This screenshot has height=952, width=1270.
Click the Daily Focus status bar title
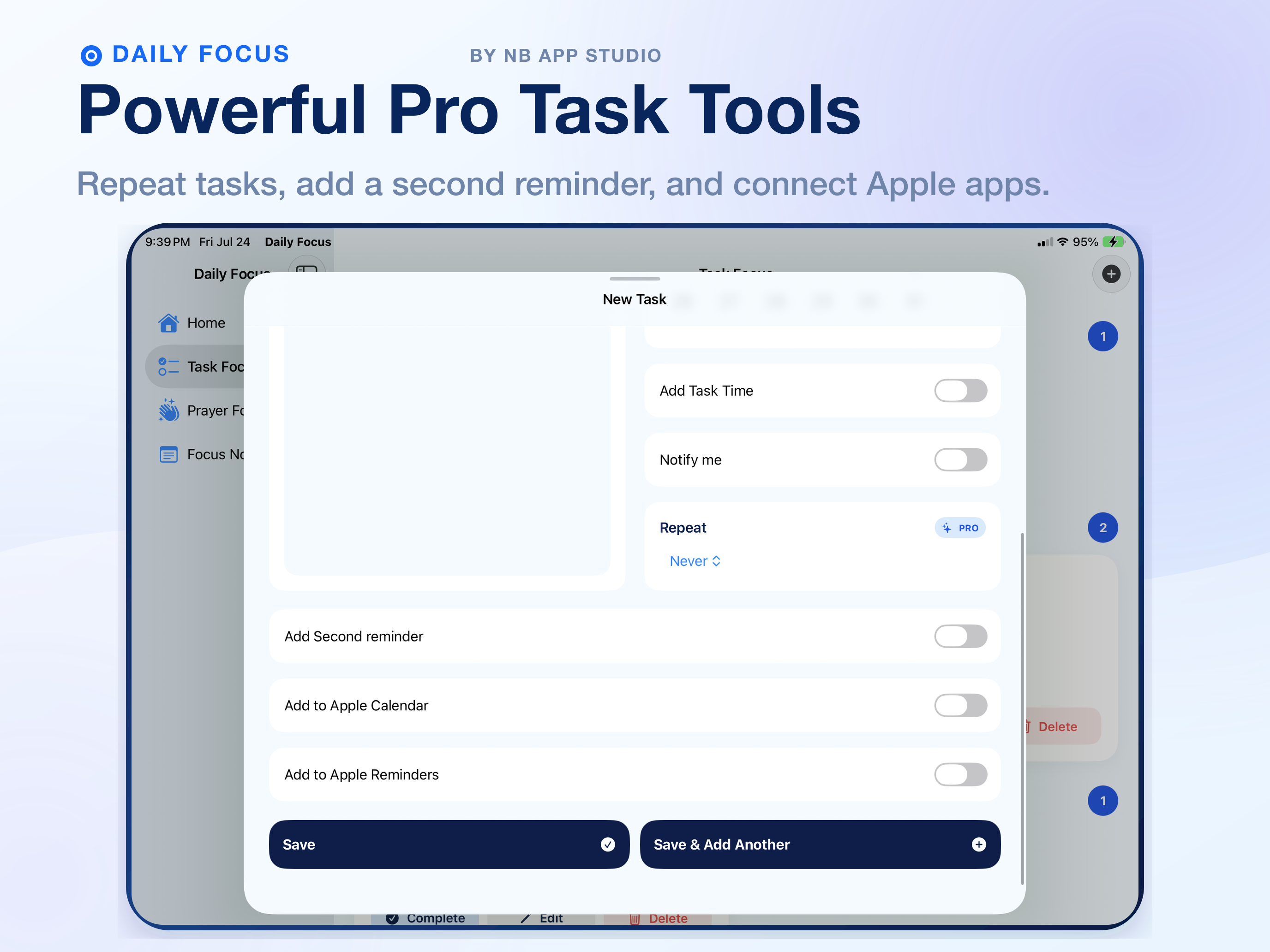coord(298,242)
